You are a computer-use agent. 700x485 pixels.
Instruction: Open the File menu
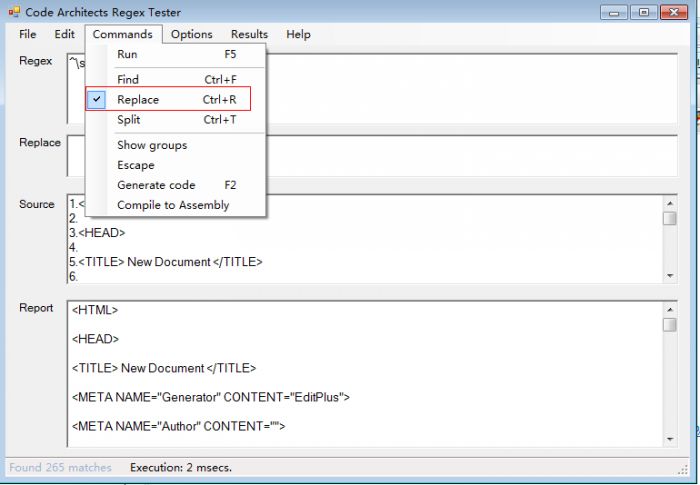(x=28, y=34)
